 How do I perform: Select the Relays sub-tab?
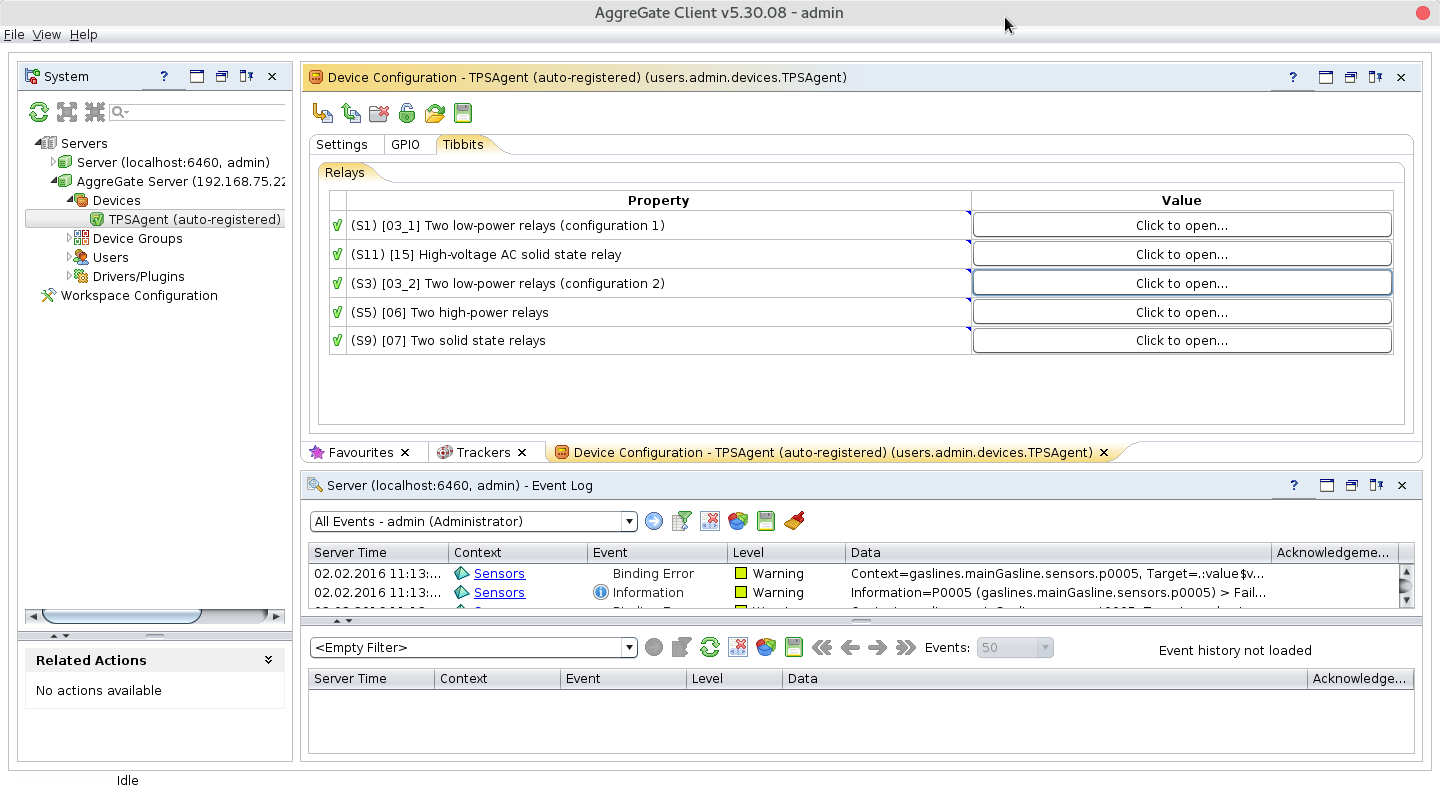pyautogui.click(x=345, y=172)
